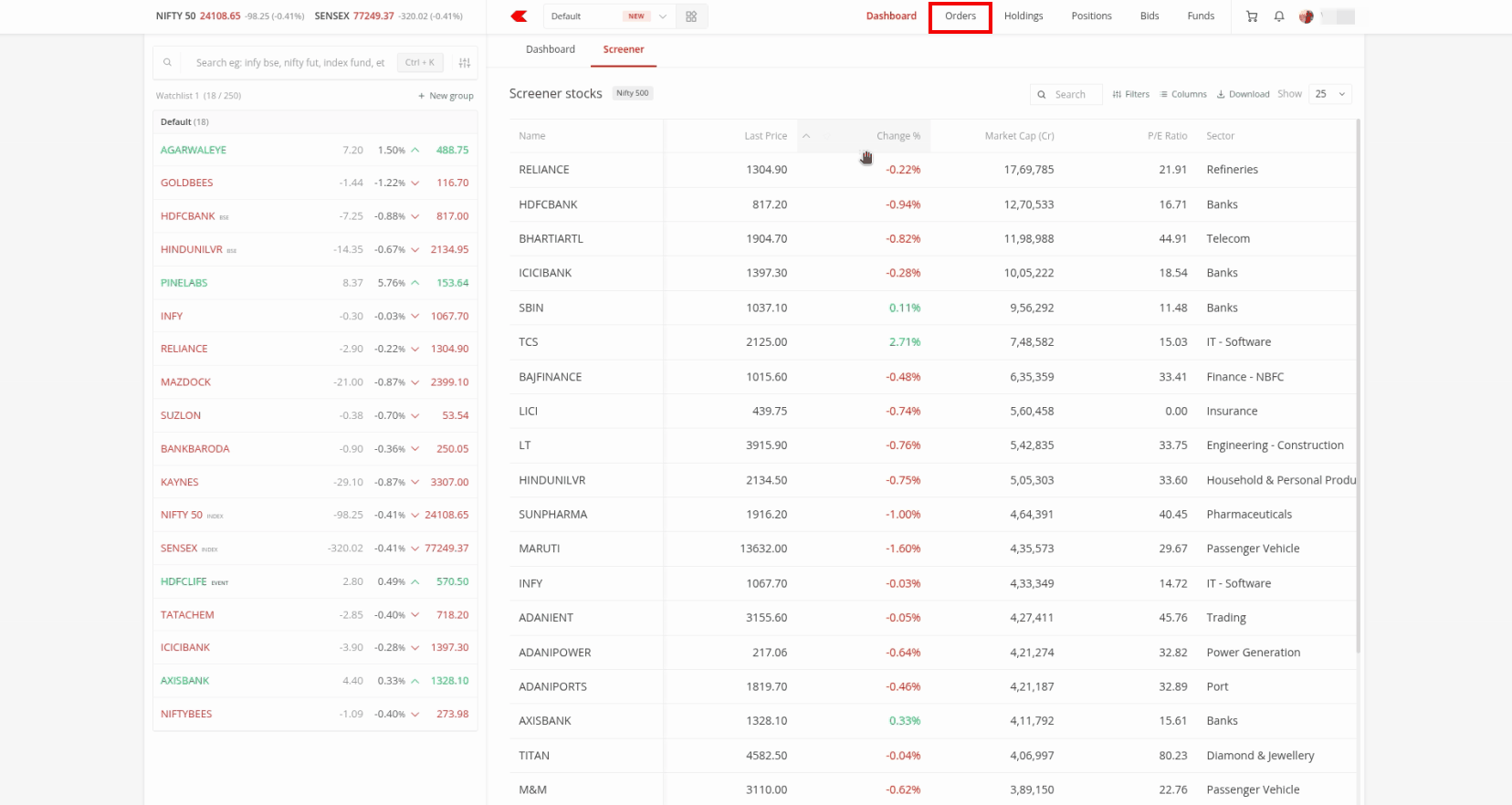This screenshot has height=805, width=1512.
Task: Open the Bids menu
Action: 1150,16
